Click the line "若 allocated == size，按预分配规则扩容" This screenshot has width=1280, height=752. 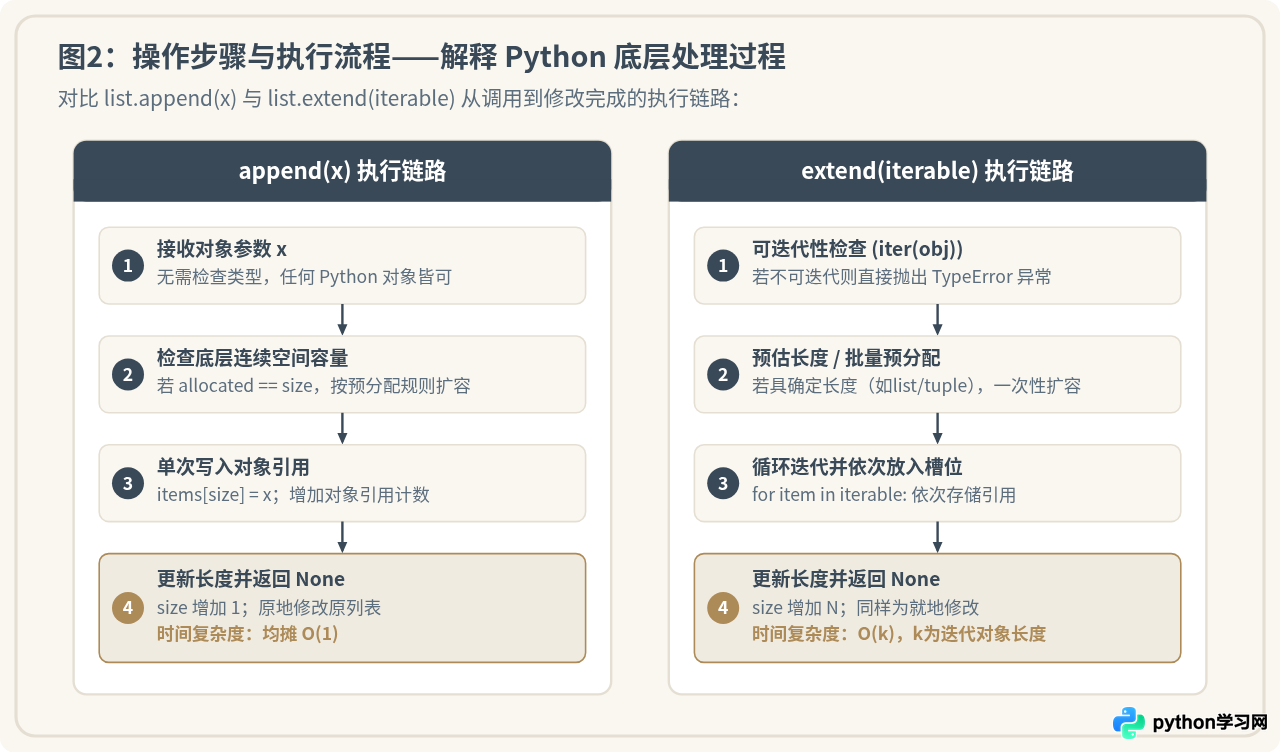pos(314,385)
